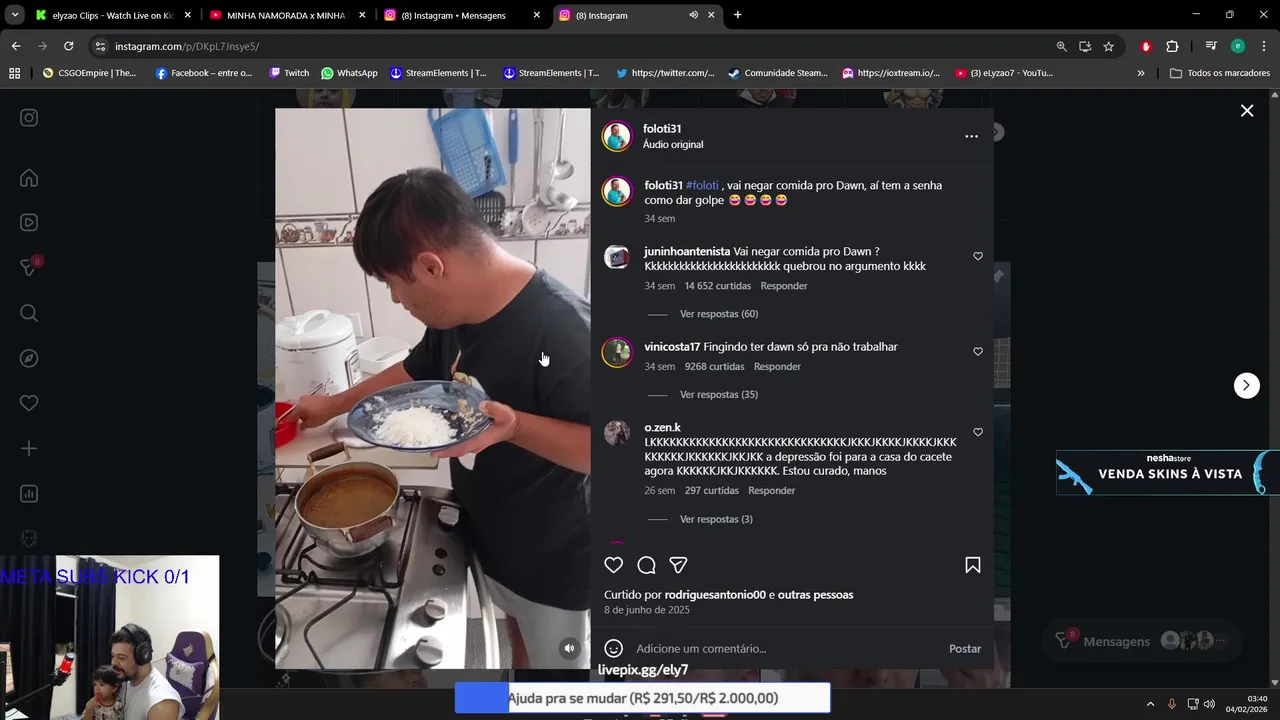Save the post with bookmark icon
1280x720 pixels.
point(972,565)
